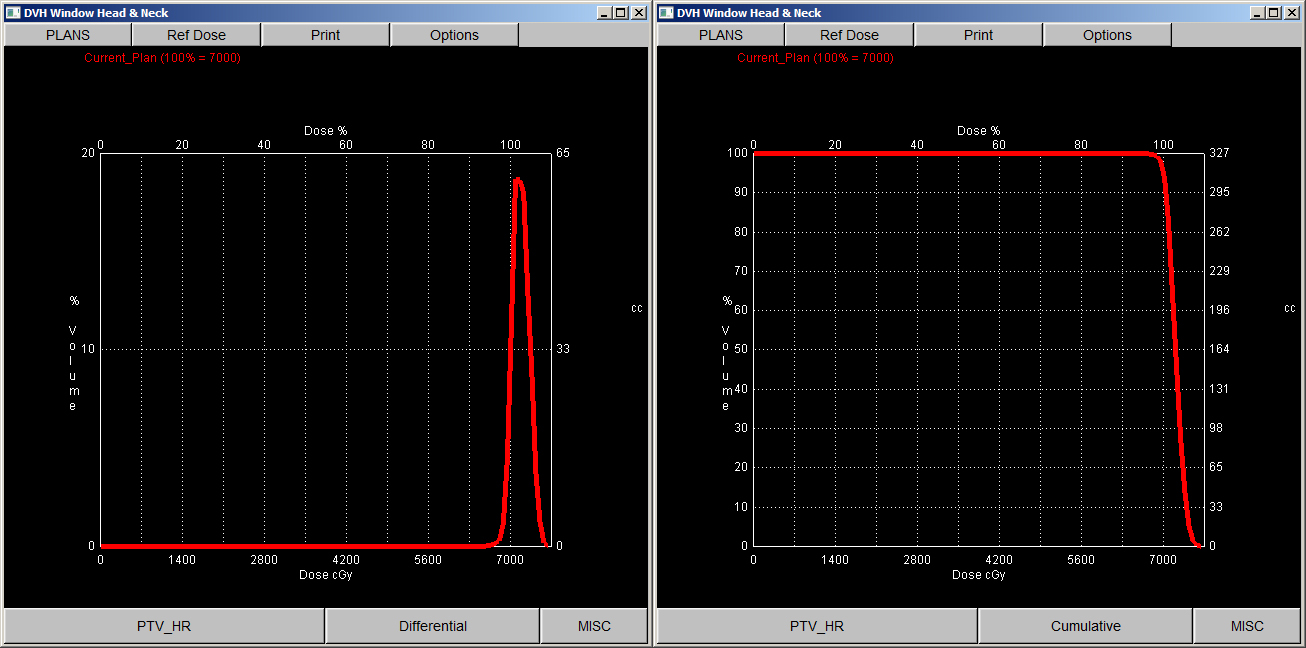1306x648 pixels.
Task: Open the Ref Dose menu in the right window
Action: [848, 34]
